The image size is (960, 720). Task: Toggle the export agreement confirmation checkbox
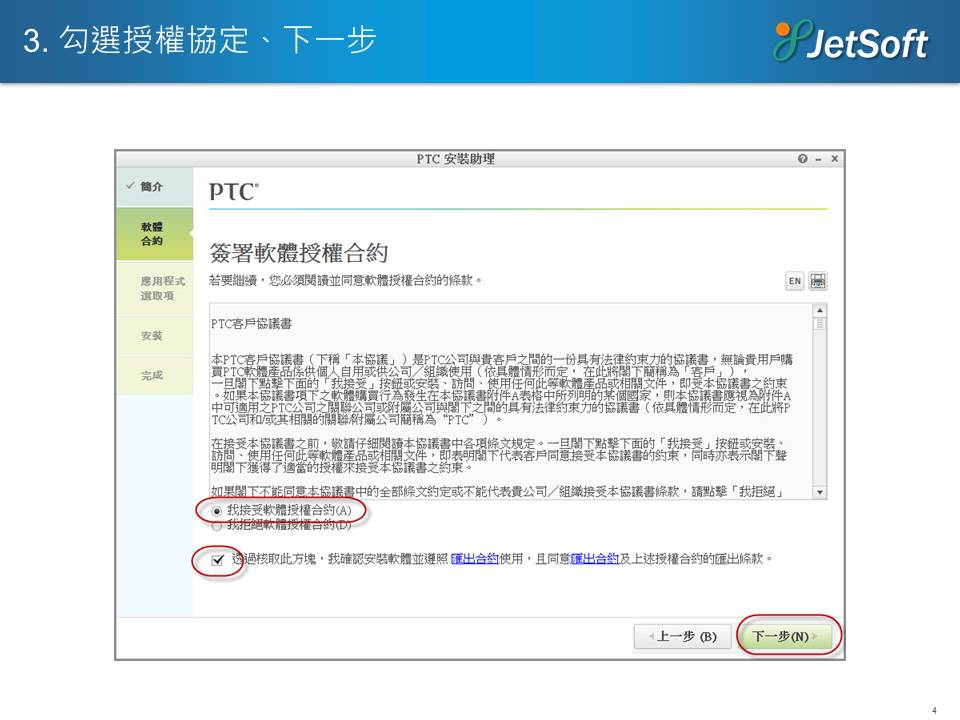pyautogui.click(x=218, y=560)
